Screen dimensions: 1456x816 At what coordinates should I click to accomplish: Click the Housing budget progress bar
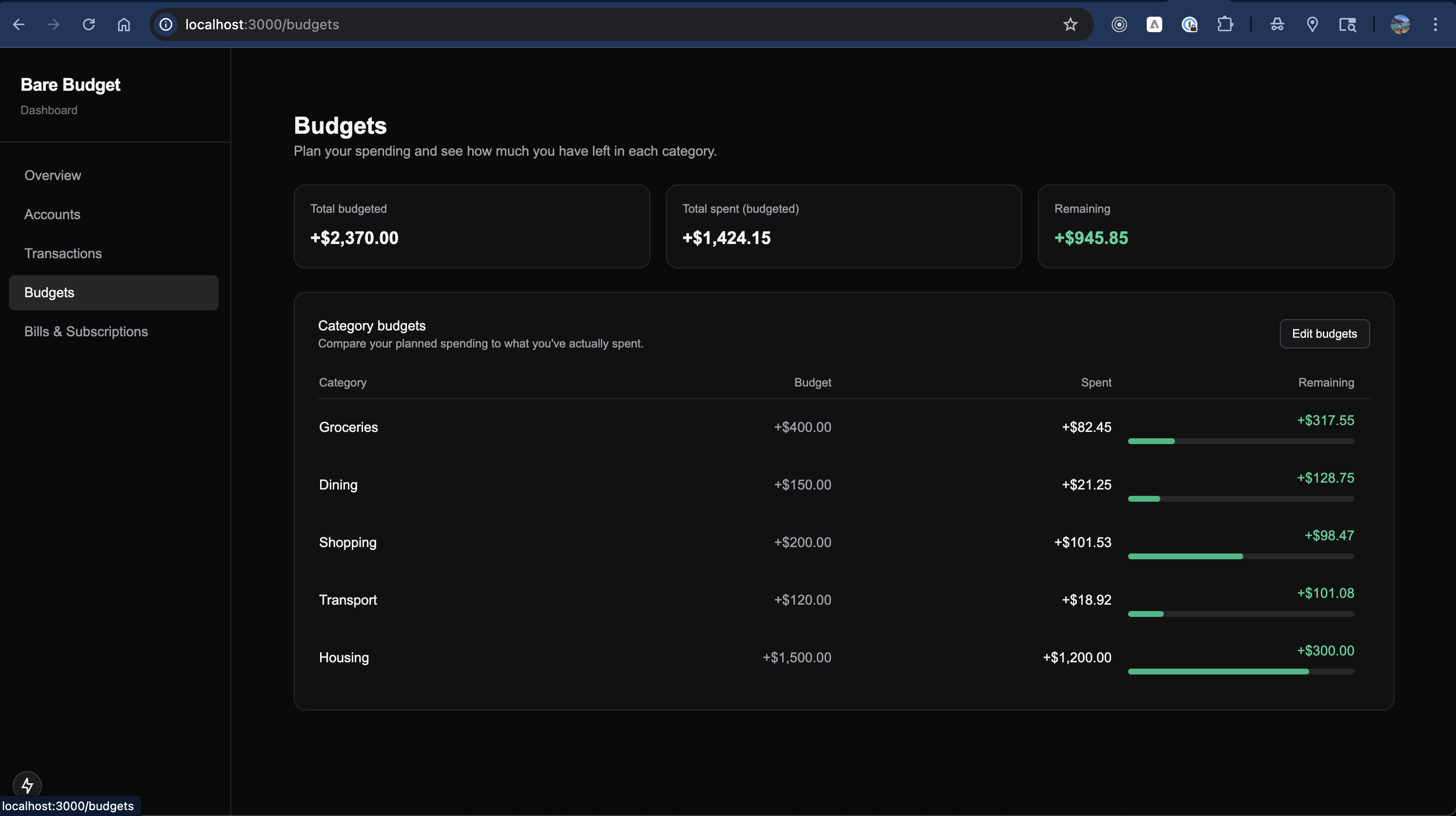point(1241,671)
